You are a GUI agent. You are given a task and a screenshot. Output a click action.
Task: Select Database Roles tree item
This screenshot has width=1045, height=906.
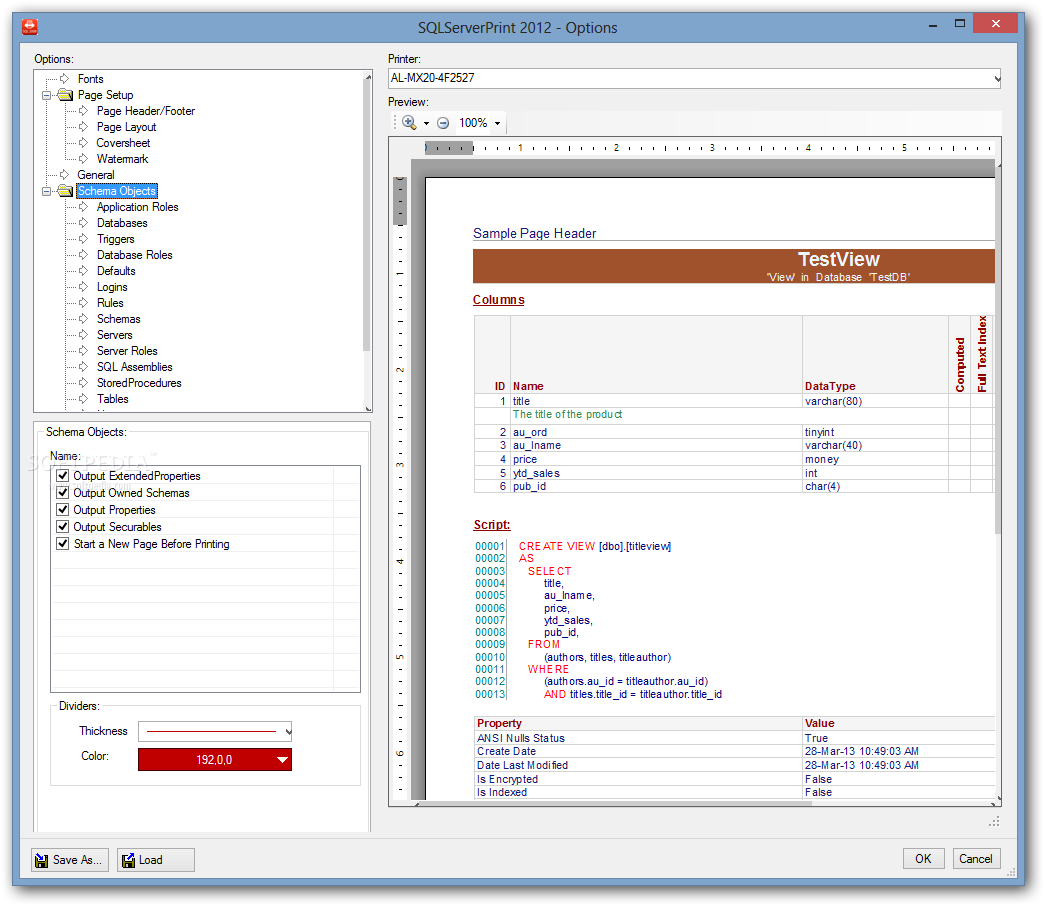click(x=135, y=255)
